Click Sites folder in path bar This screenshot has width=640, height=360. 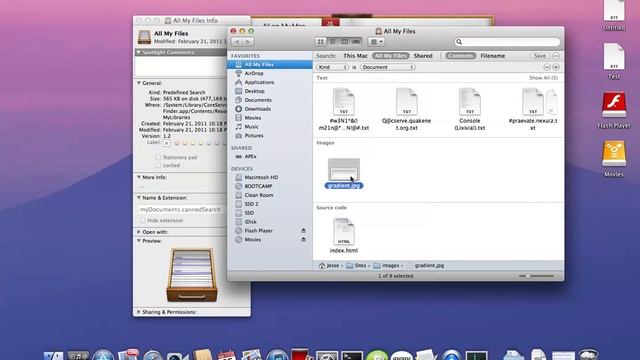(356, 265)
